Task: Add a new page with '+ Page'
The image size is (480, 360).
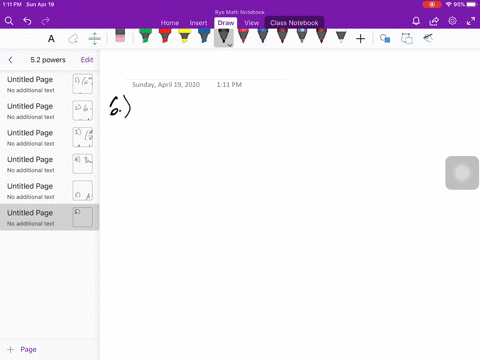Action: tap(22, 349)
